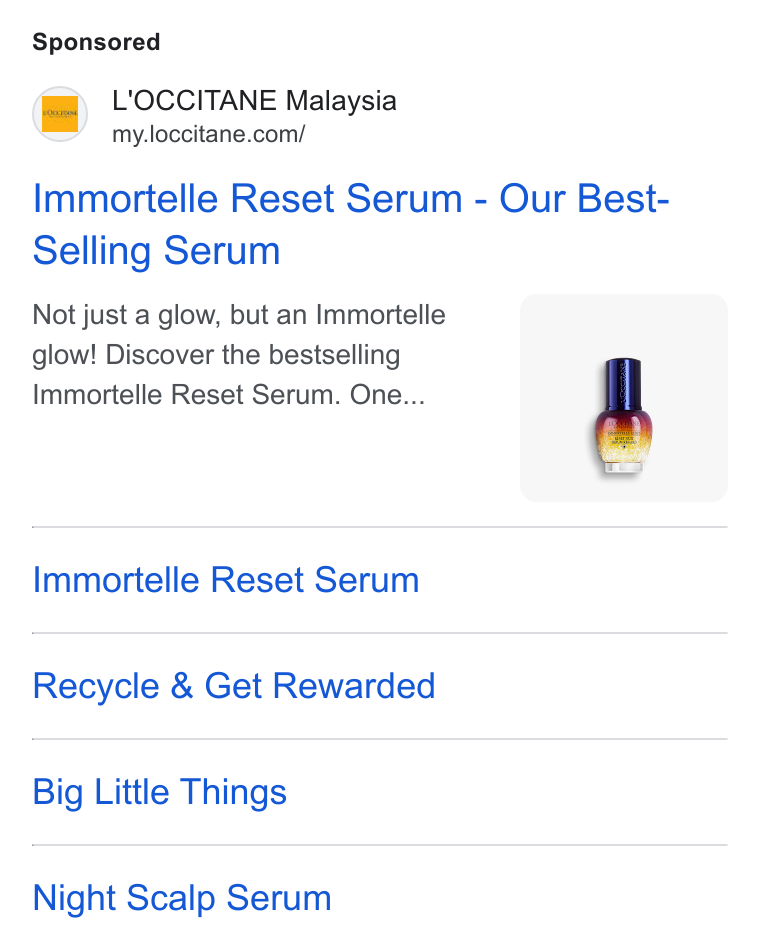Image resolution: width=760 pixels, height=950 pixels.
Task: Open the L'OCCITANE Malaysia advertiser name
Action: 254,101
